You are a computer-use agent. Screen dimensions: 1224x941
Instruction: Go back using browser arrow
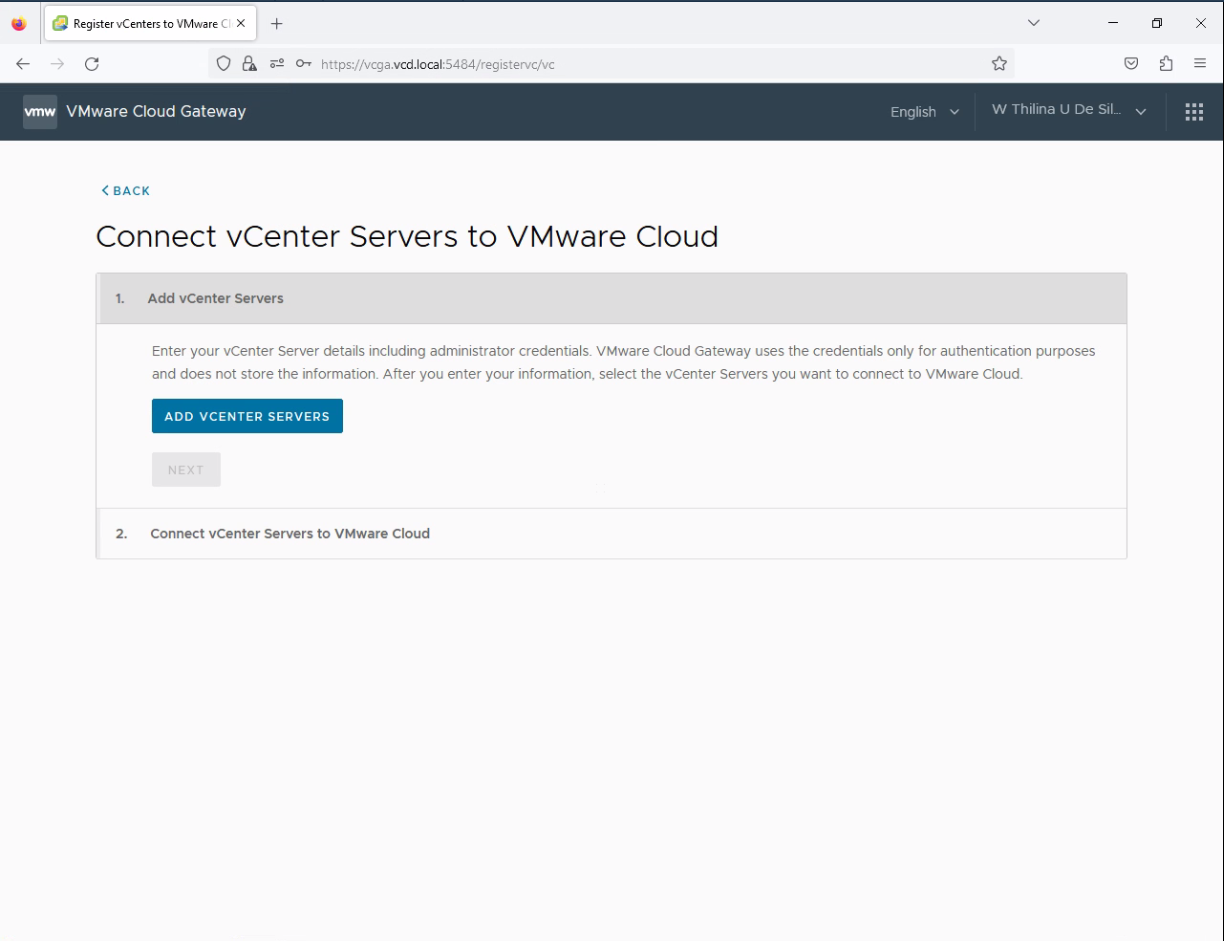[x=23, y=64]
